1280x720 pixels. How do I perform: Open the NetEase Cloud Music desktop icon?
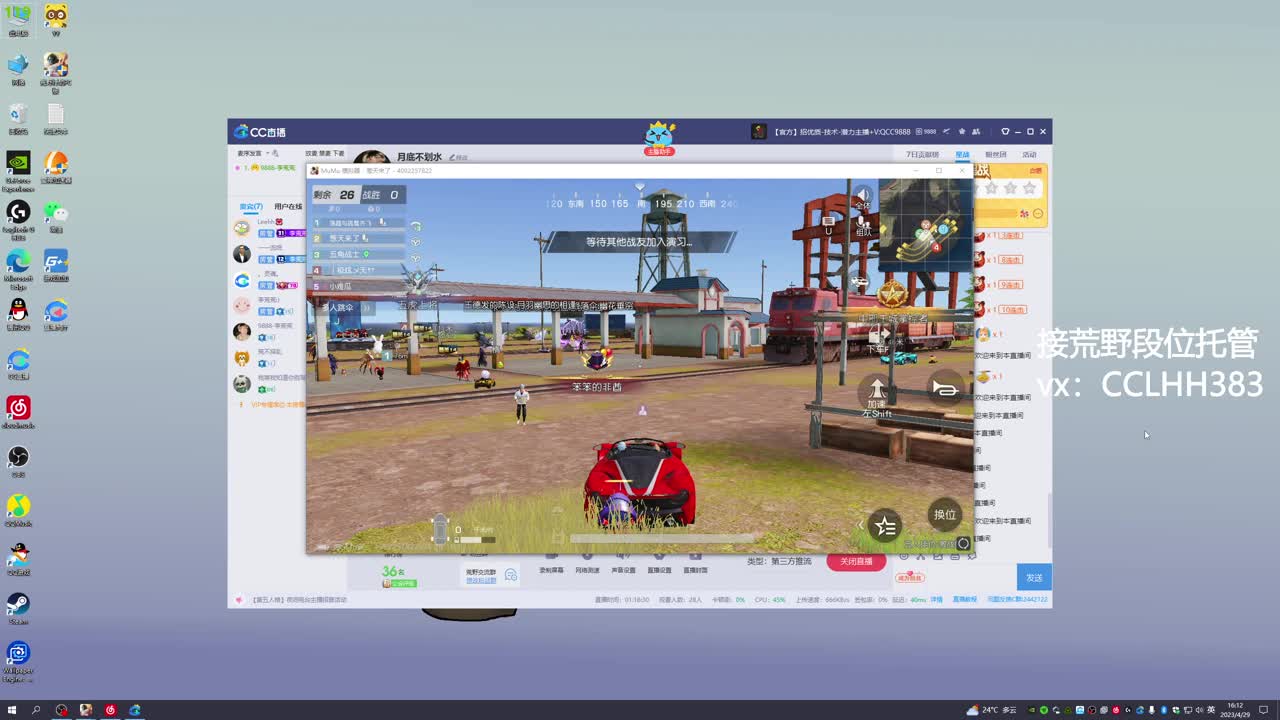tap(18, 412)
